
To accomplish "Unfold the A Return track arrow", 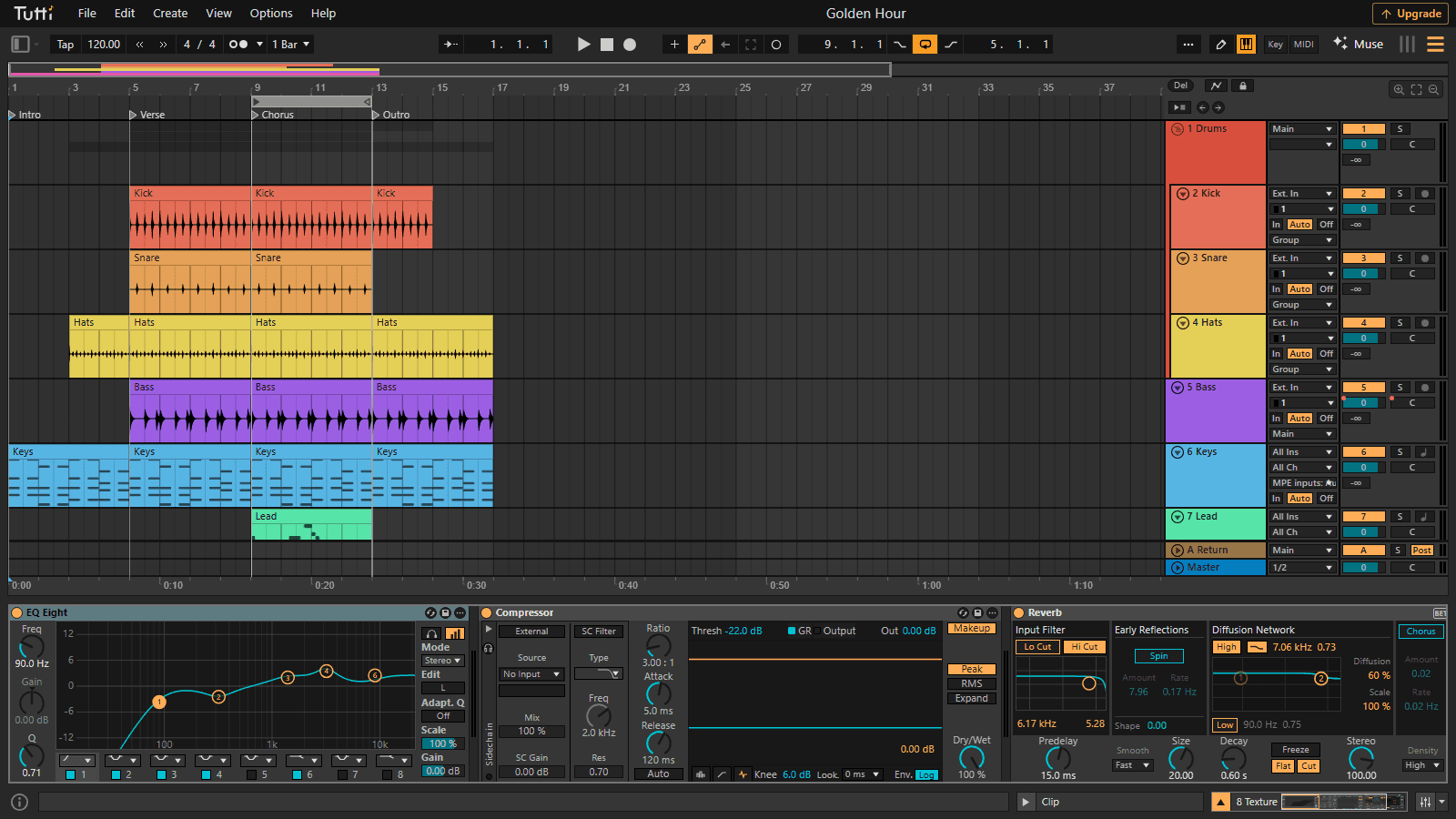I will coord(1178,551).
